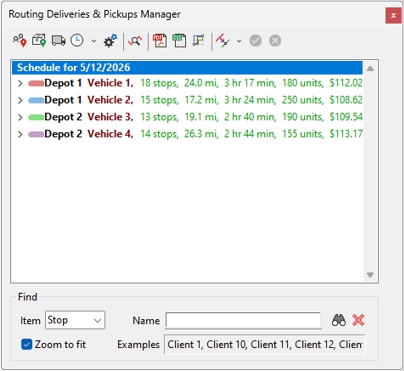Click the 13 stops text
This screenshot has width=404, height=371.
159,117
